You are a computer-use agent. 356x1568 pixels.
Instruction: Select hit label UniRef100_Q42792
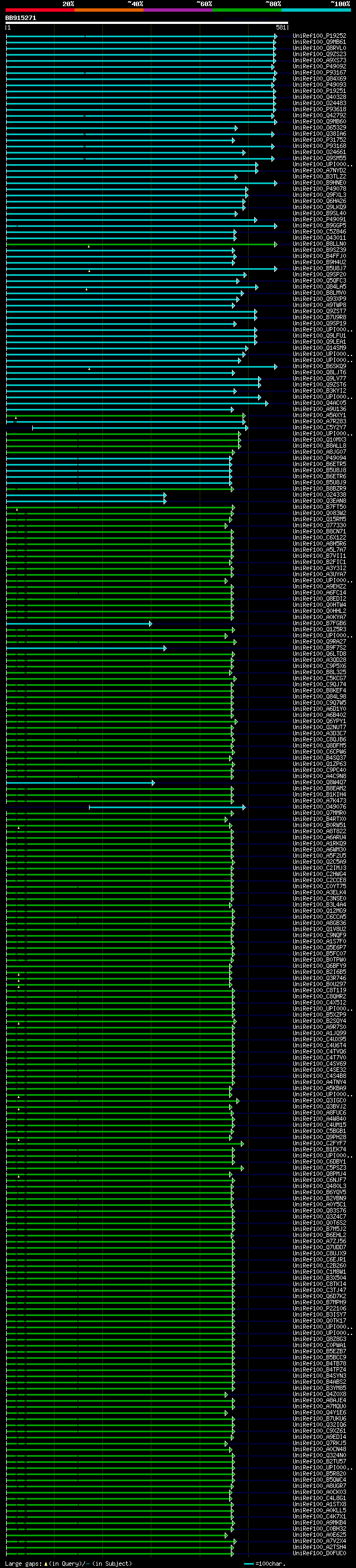(319, 115)
